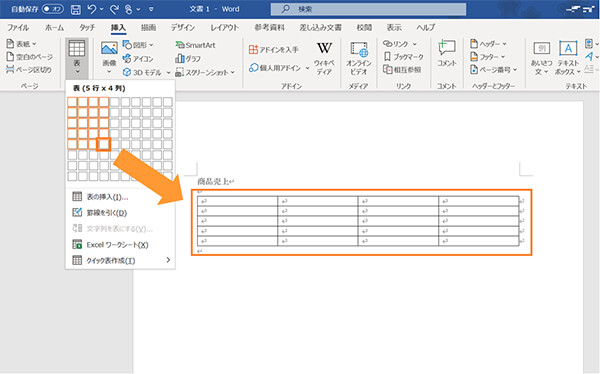Click the アイコン icons button
Image resolution: width=600 pixels, height=374 pixels.
(138, 59)
